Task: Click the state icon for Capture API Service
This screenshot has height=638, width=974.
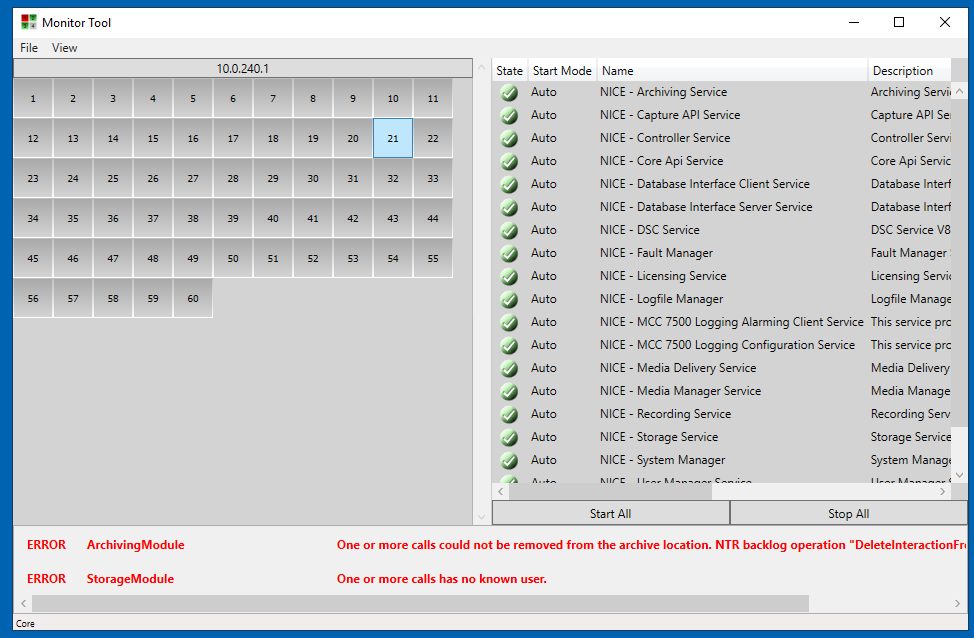Action: (509, 116)
